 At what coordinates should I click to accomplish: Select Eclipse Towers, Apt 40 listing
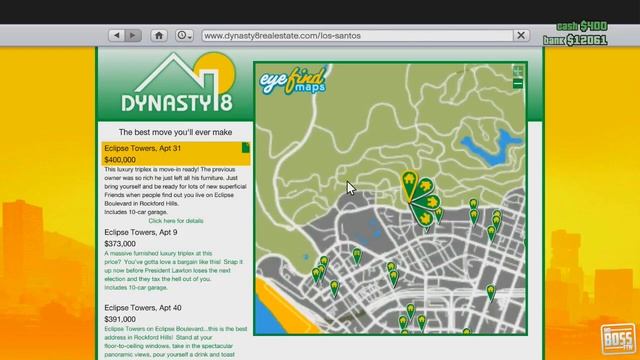click(x=143, y=308)
